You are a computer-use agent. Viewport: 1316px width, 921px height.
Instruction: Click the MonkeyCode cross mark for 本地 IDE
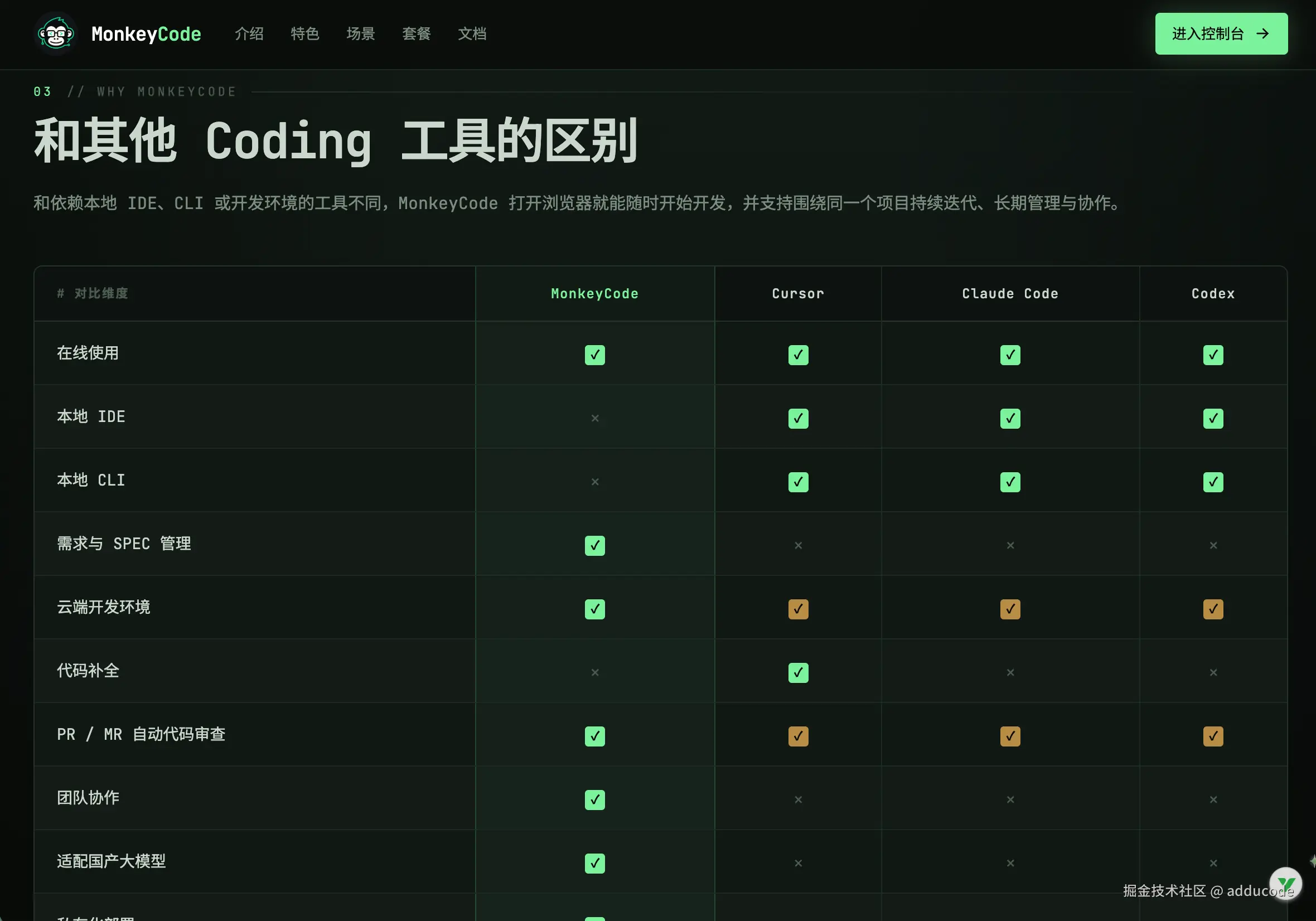(x=594, y=418)
